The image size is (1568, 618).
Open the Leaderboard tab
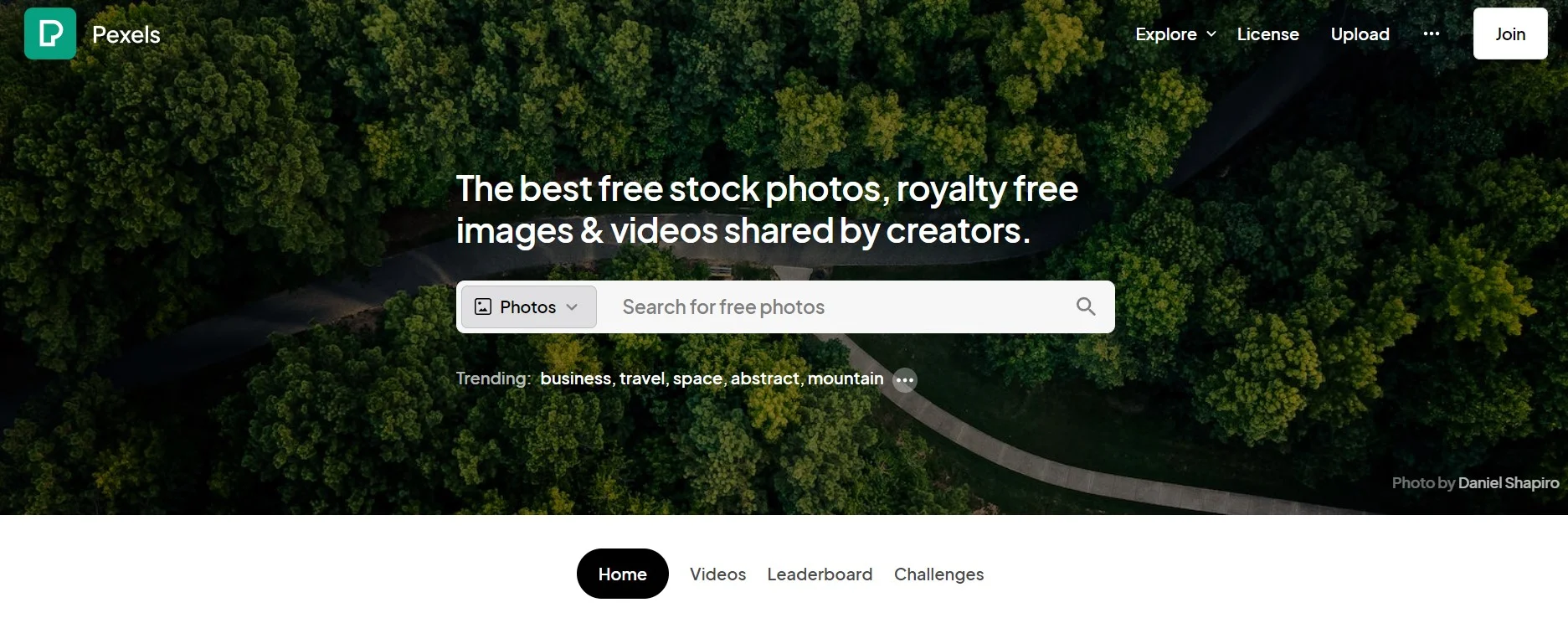(820, 574)
